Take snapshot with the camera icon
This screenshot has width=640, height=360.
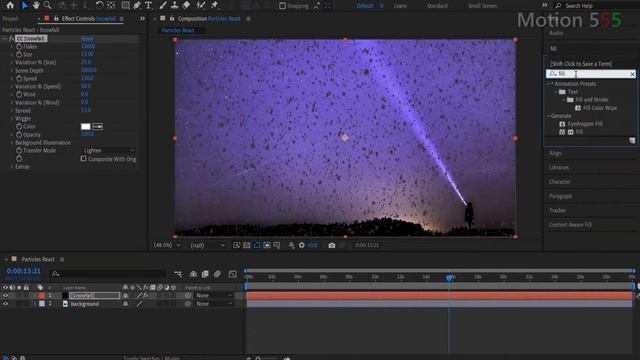coord(332,245)
